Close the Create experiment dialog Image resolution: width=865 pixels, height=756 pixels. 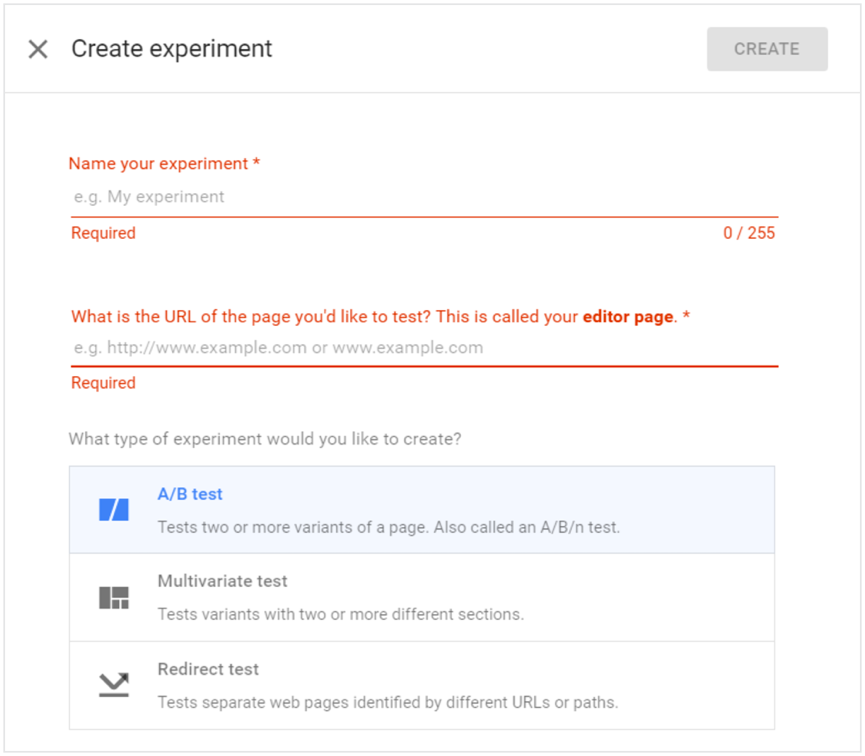tap(38, 49)
